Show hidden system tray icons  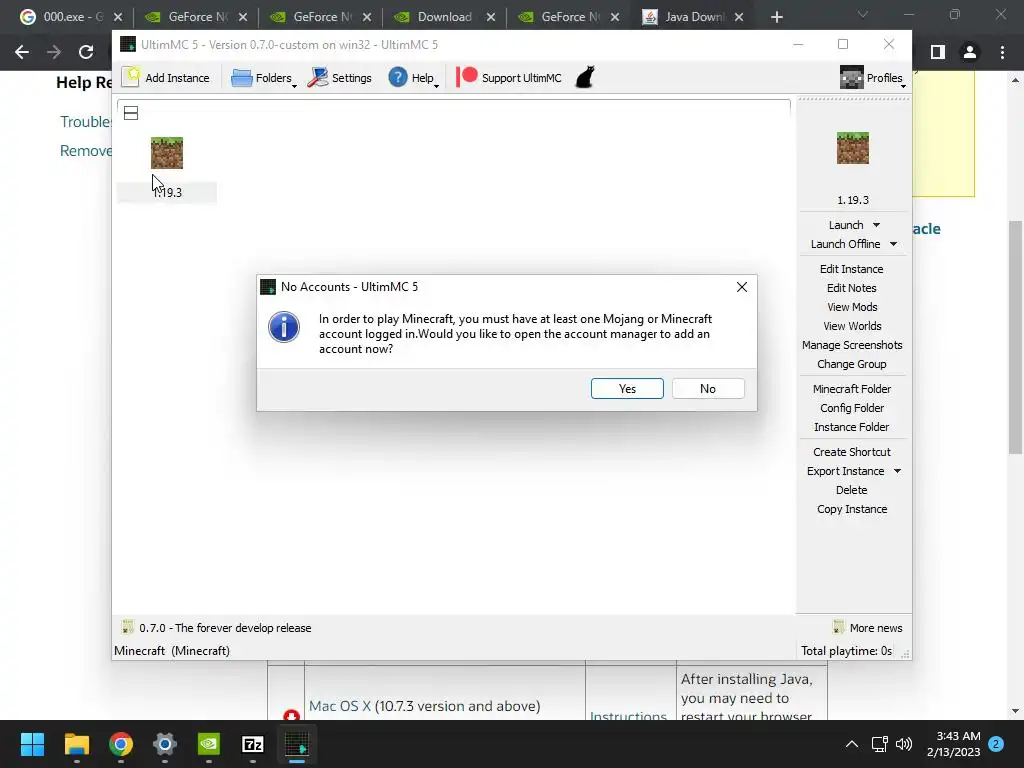point(852,744)
